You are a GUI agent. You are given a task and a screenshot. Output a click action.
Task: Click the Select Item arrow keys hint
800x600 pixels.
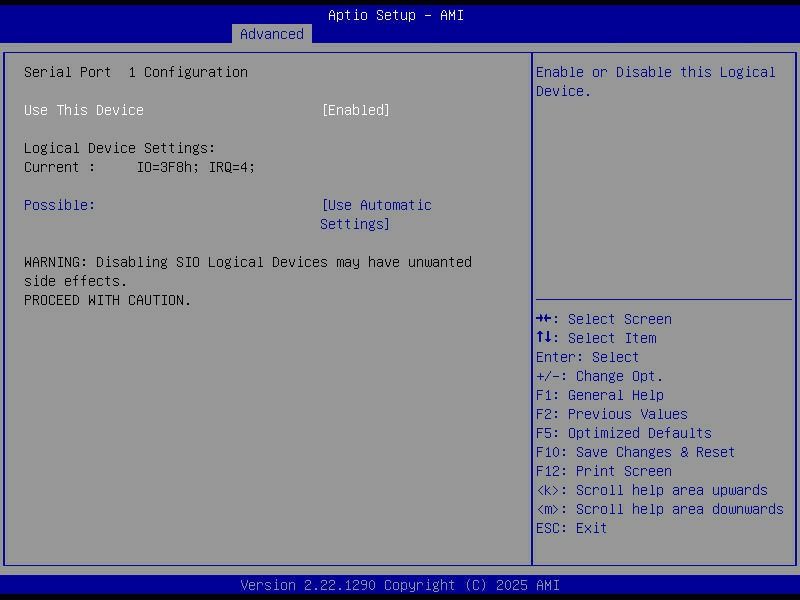coord(596,338)
